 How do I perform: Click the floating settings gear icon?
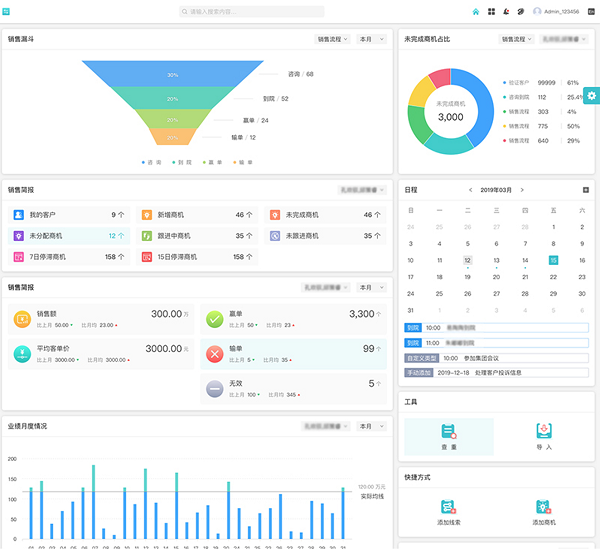[x=592, y=95]
